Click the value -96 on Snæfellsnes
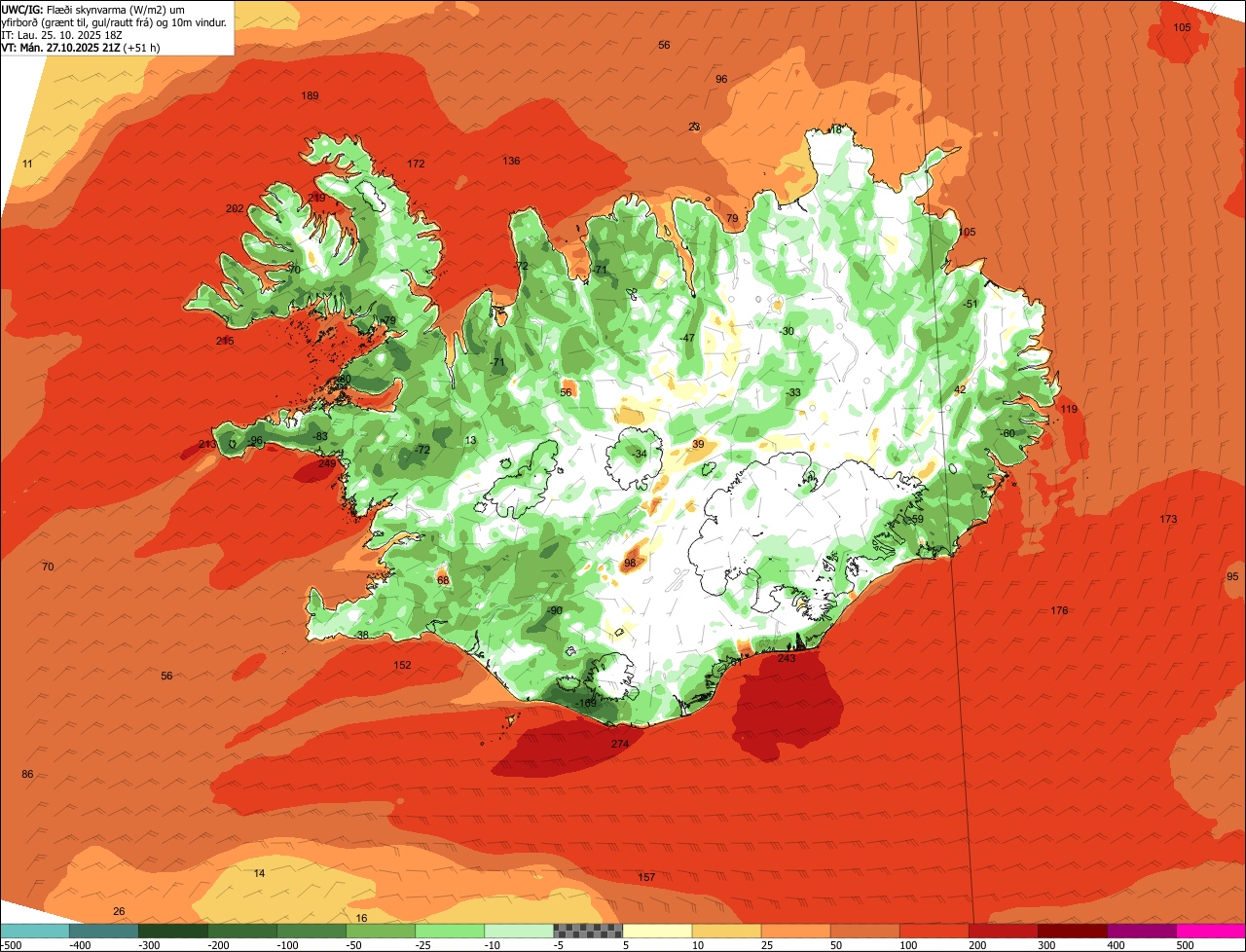The height and width of the screenshot is (952, 1246). point(256,441)
